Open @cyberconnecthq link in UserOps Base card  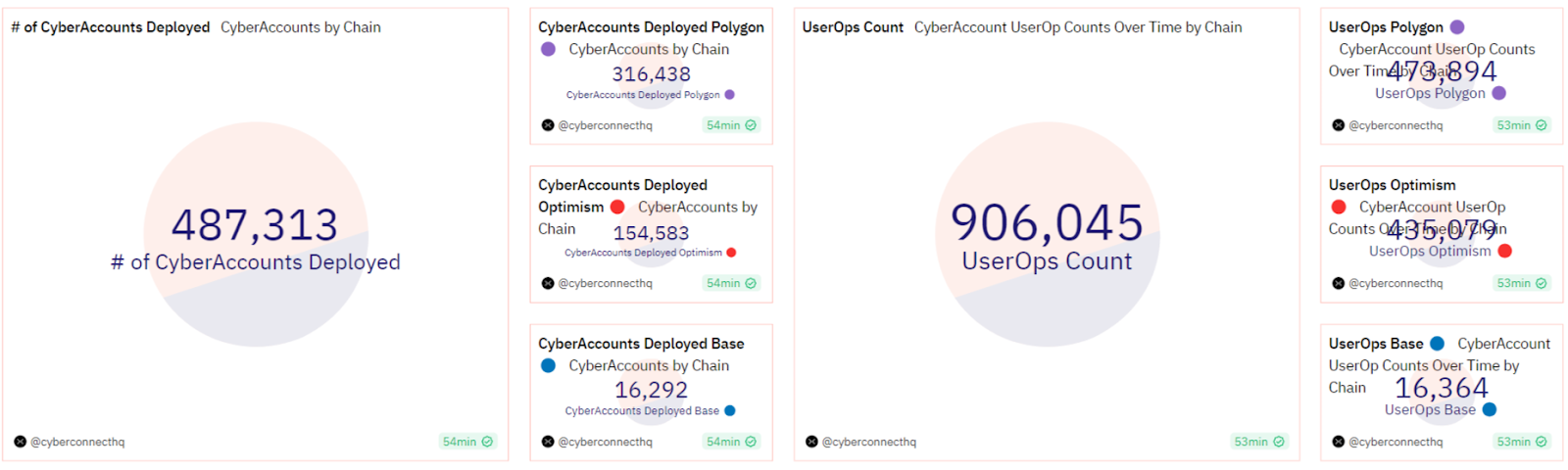pyautogui.click(x=1396, y=442)
